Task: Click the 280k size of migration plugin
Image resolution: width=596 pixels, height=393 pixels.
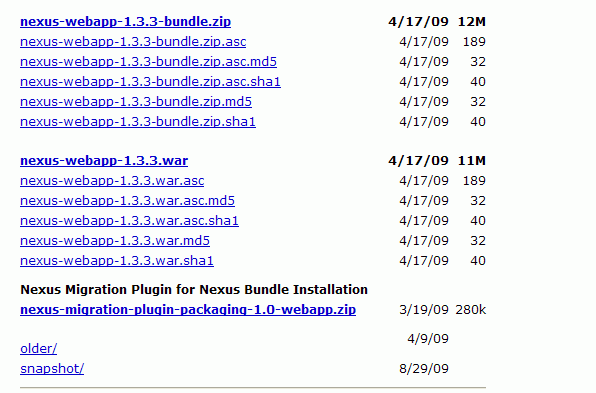Action: coord(471,310)
